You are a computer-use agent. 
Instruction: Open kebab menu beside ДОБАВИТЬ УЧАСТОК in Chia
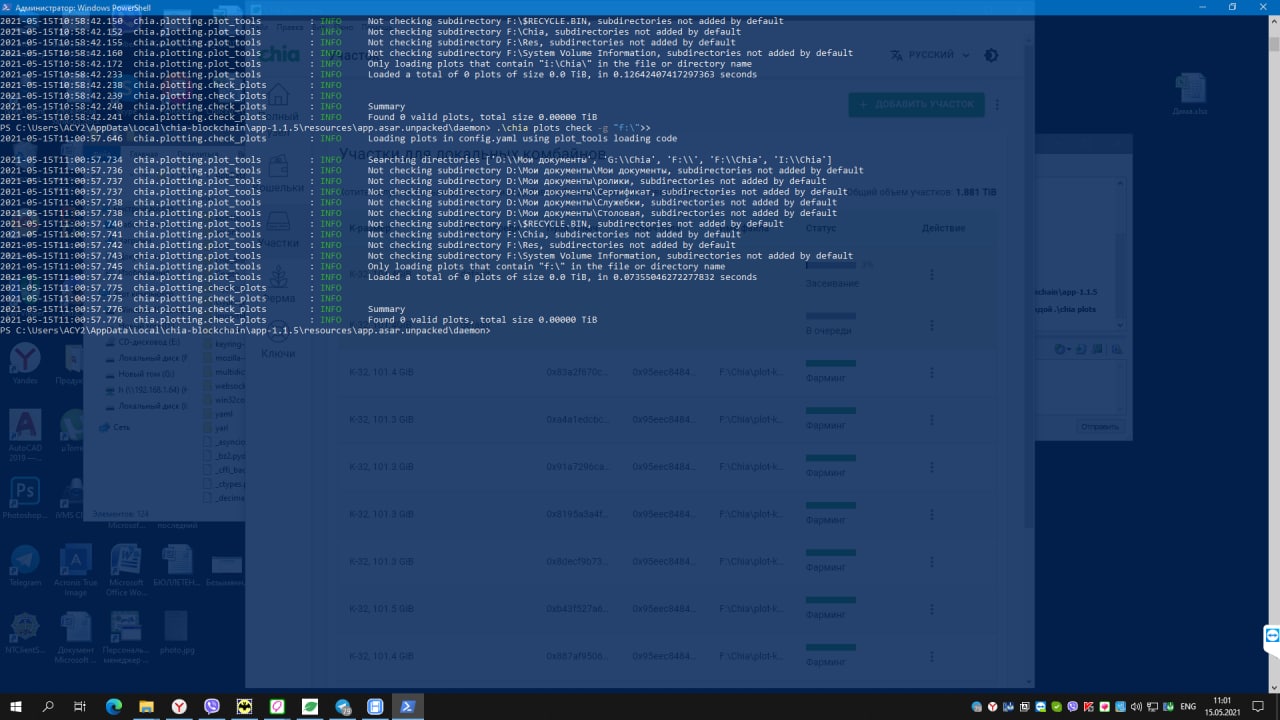tap(997, 104)
